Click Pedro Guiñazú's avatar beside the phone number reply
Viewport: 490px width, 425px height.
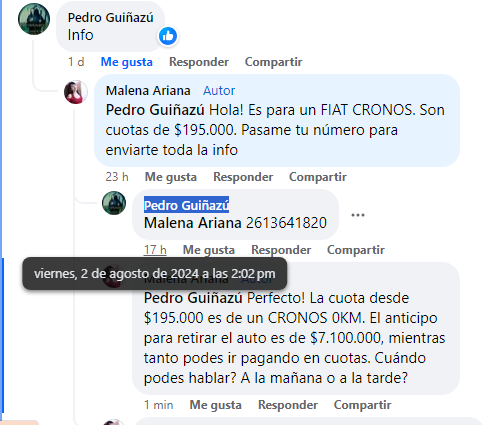click(x=114, y=203)
